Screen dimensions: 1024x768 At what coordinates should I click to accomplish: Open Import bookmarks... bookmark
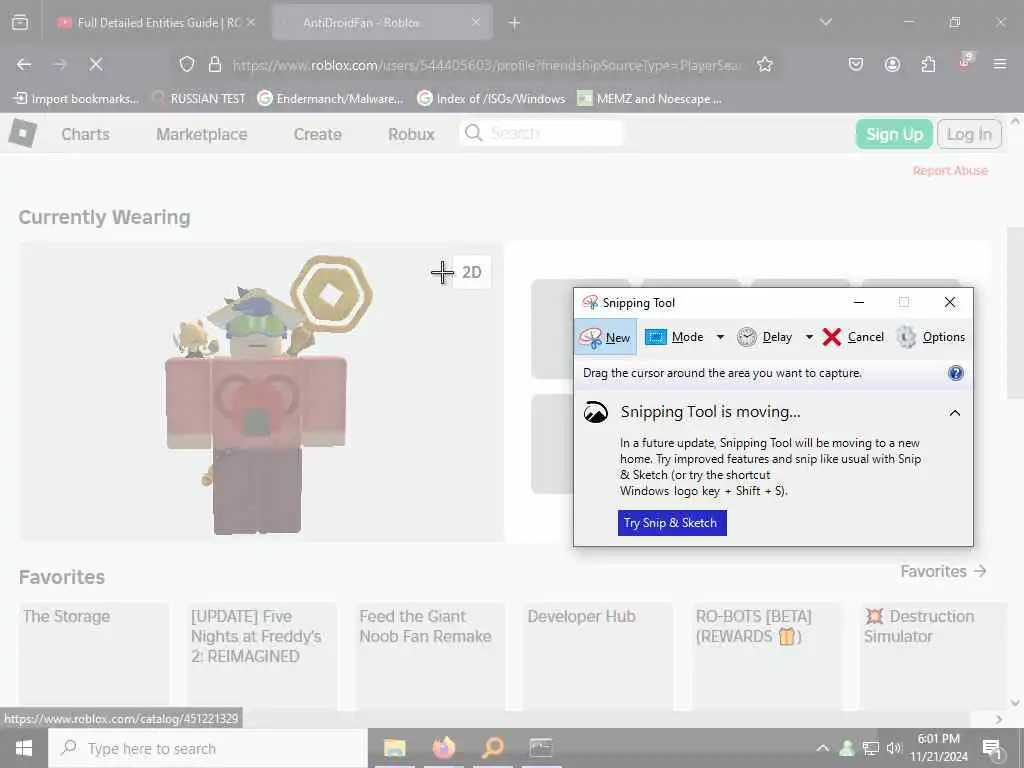pyautogui.click(x=76, y=99)
